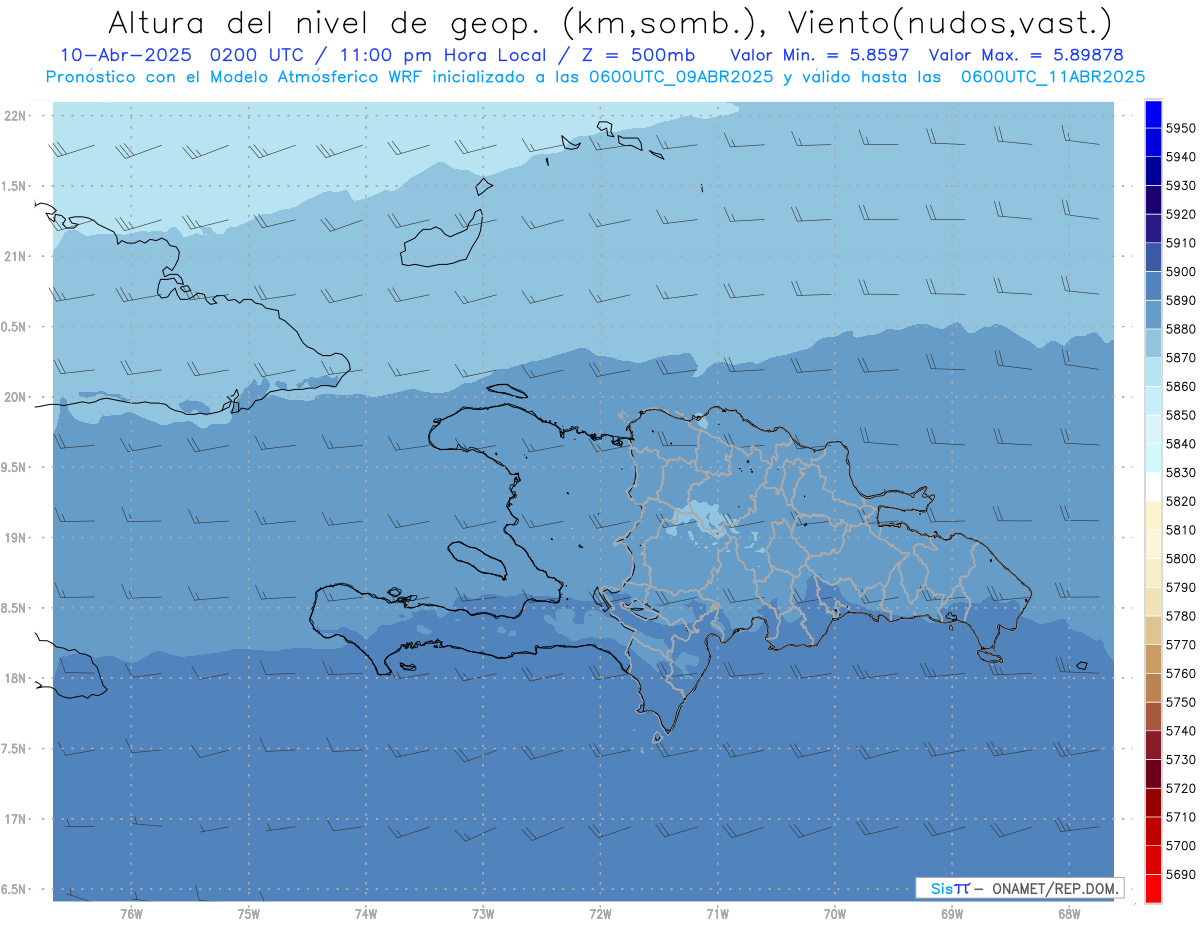Click the '70W' longitude label
Image resolution: width=1200 pixels, height=927 pixels.
pyautogui.click(x=835, y=913)
